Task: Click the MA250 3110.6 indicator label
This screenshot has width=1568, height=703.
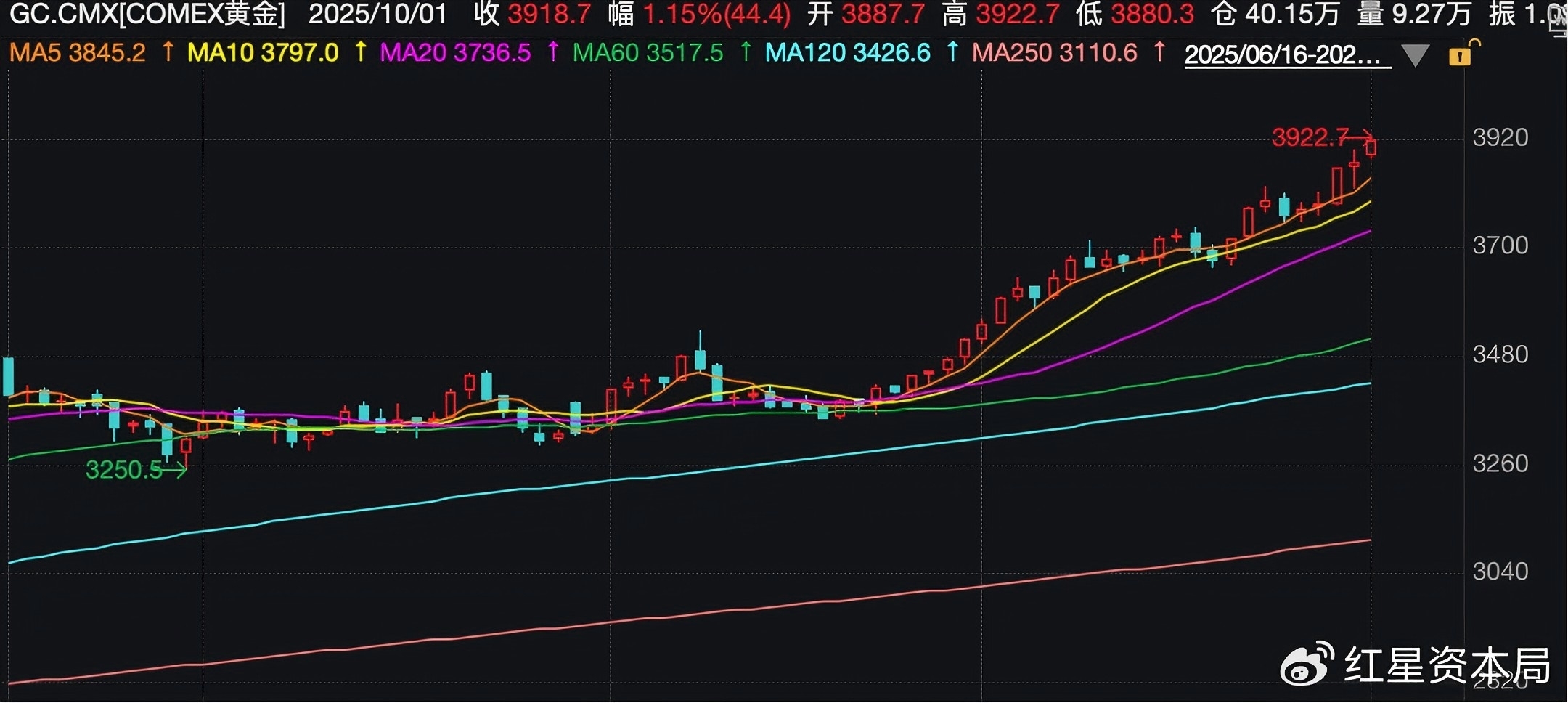Action: tap(1054, 53)
